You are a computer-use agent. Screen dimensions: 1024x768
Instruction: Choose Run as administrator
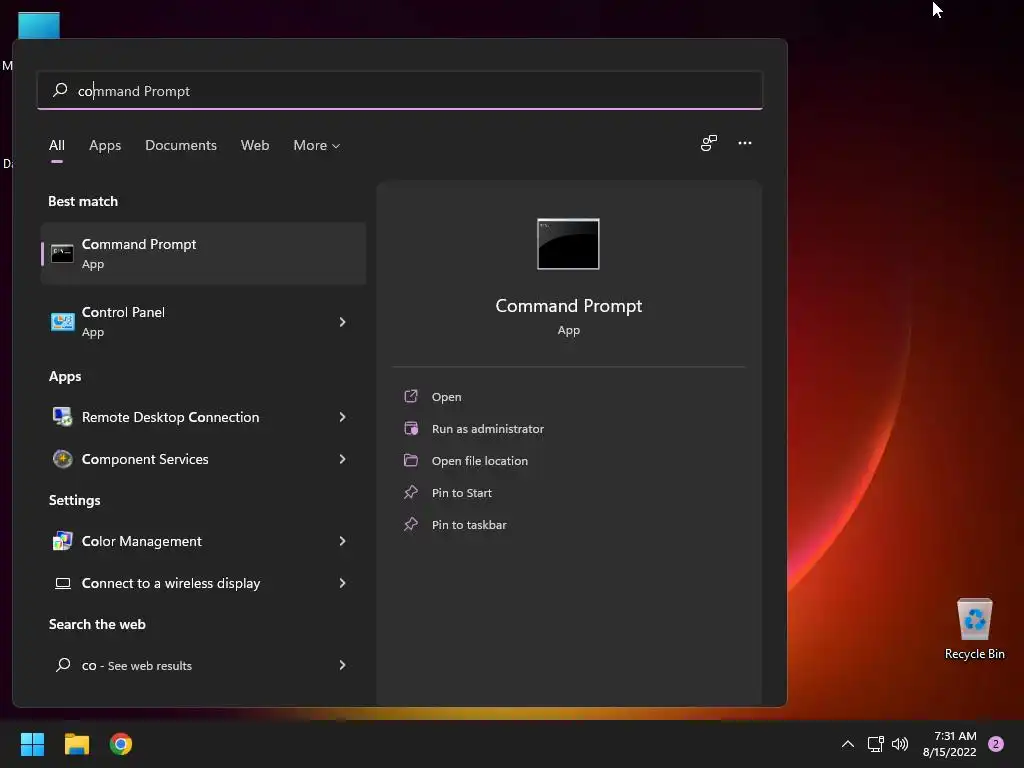click(488, 428)
